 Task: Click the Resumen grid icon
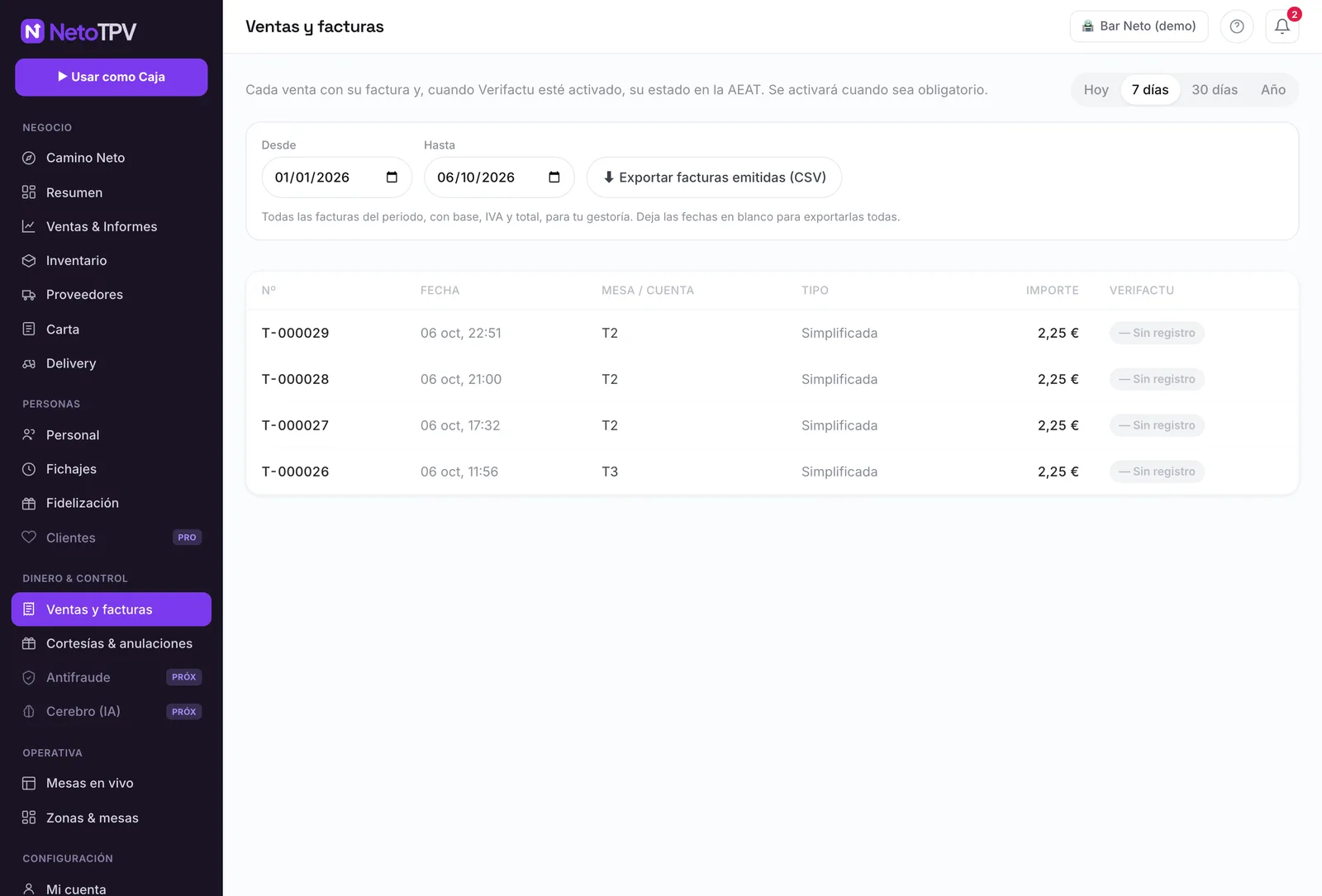pyautogui.click(x=29, y=192)
